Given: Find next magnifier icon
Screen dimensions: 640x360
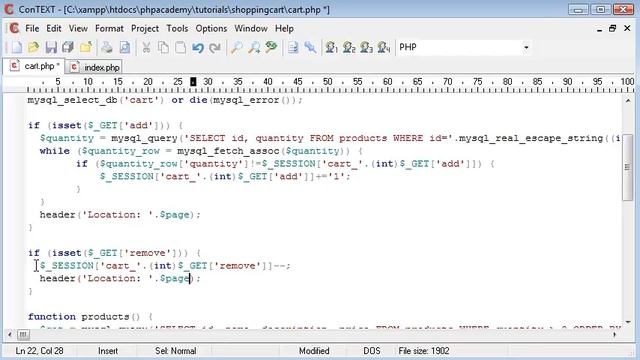Looking at the screenshot, I should [x=254, y=47].
